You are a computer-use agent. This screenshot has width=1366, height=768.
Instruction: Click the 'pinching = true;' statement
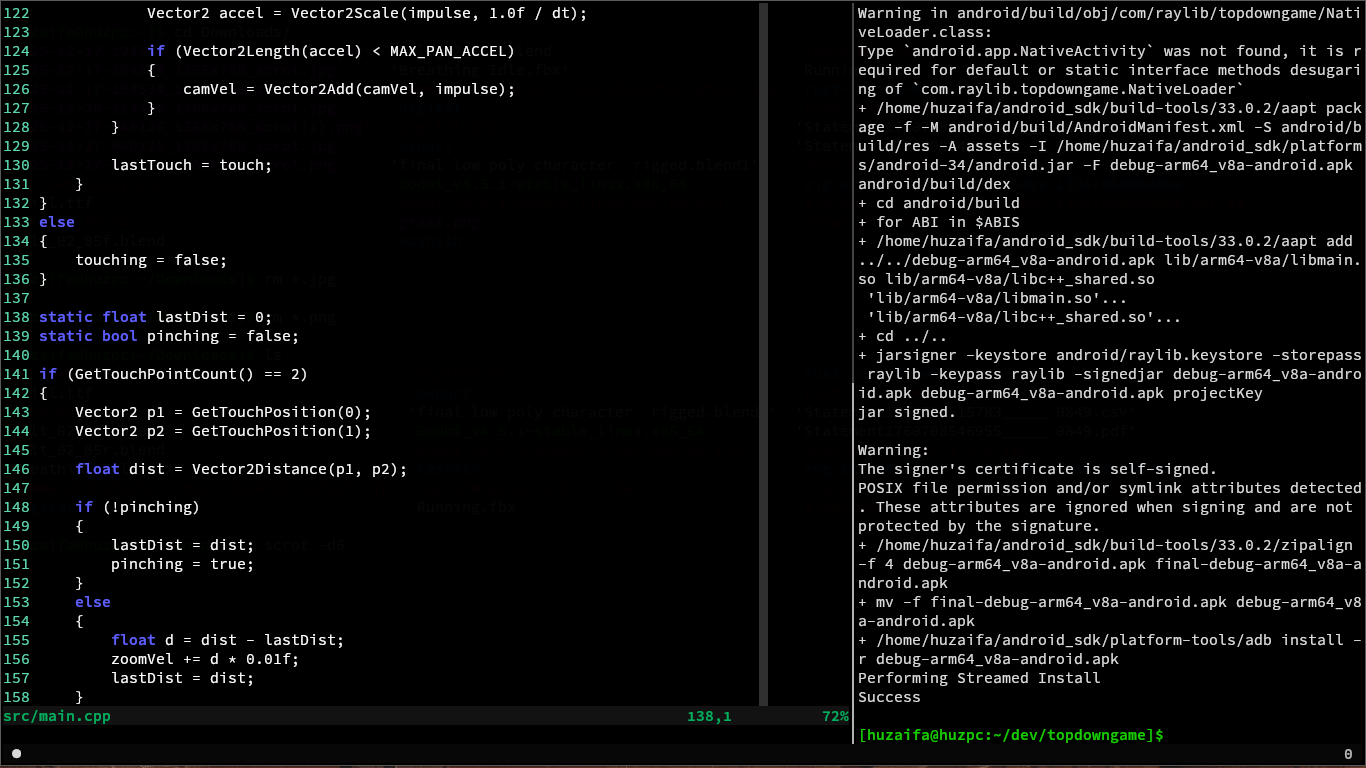coord(182,564)
